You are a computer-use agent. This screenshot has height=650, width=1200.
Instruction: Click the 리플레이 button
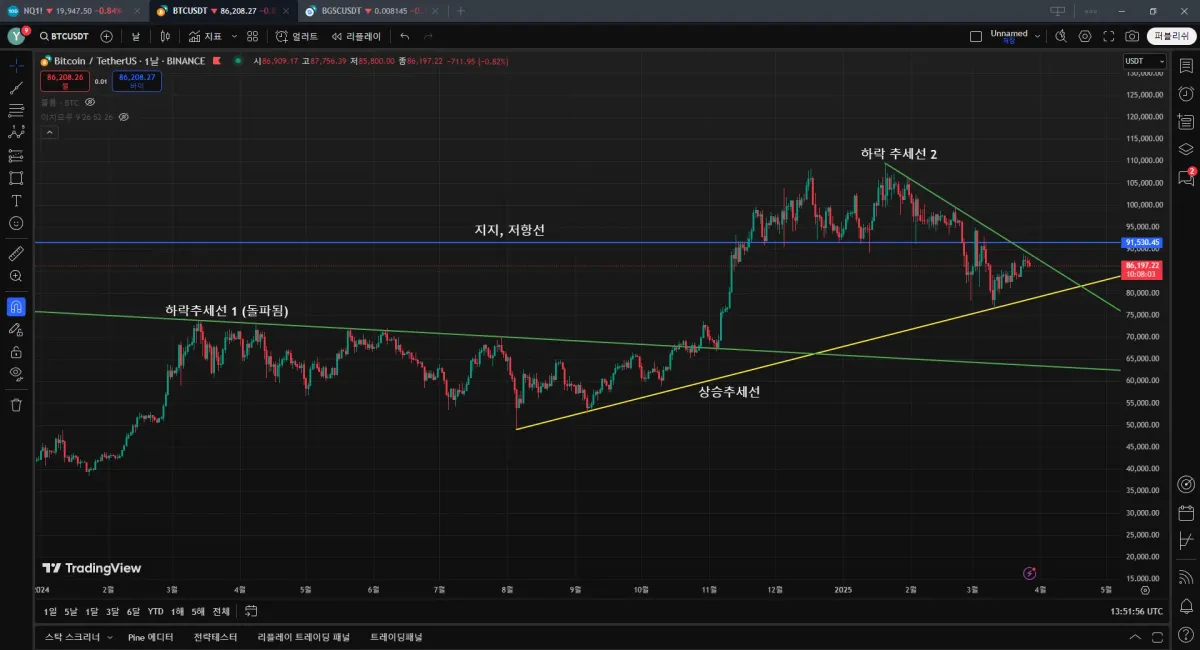[x=356, y=36]
